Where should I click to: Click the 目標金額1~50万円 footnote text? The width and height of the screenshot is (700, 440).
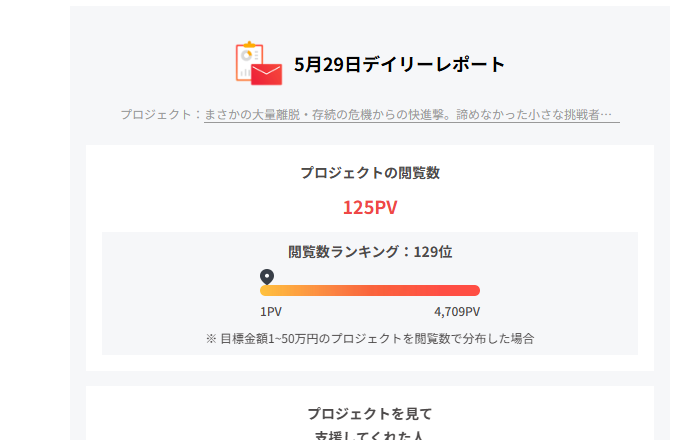(x=370, y=339)
